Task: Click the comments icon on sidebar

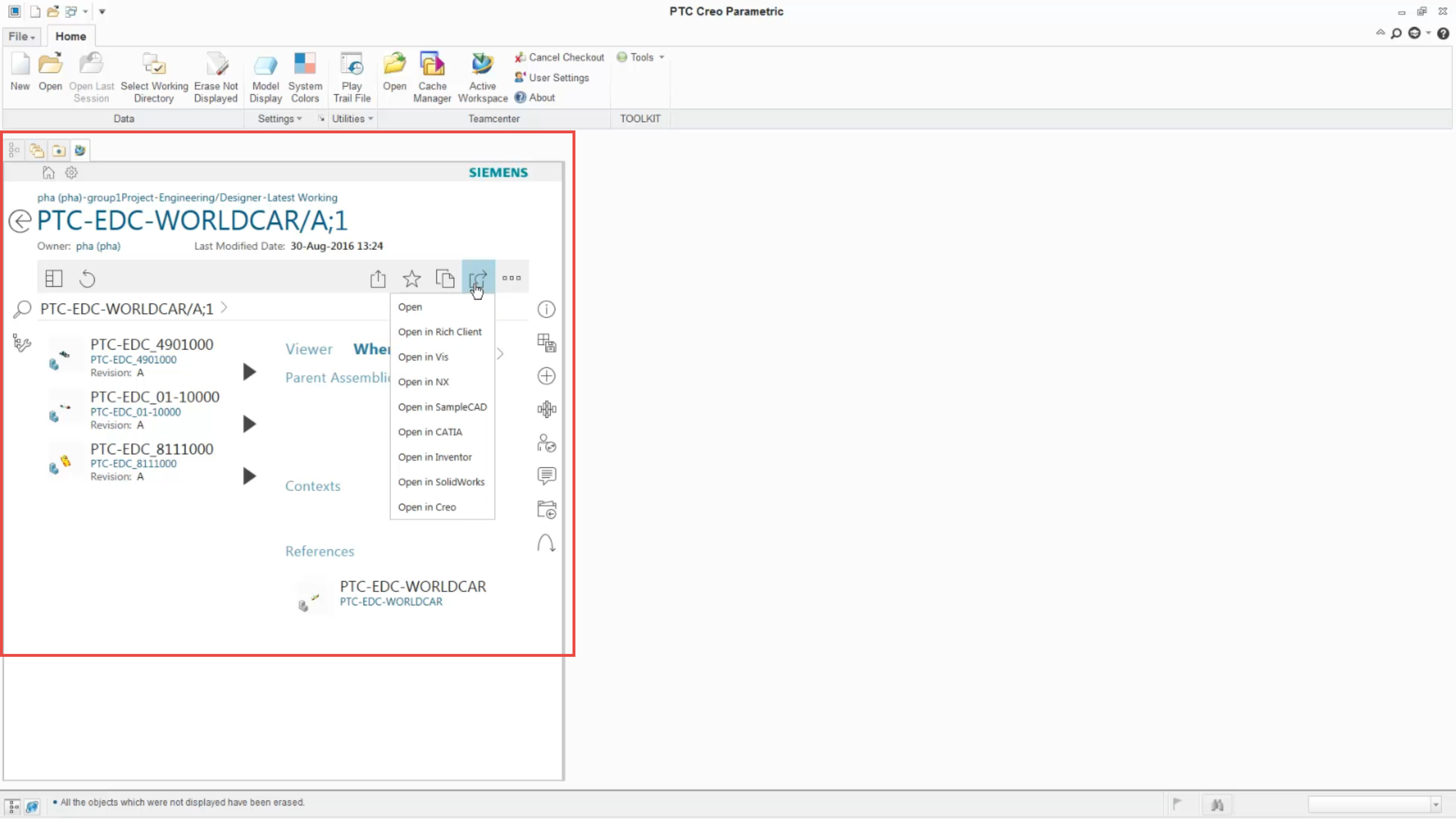Action: (546, 476)
